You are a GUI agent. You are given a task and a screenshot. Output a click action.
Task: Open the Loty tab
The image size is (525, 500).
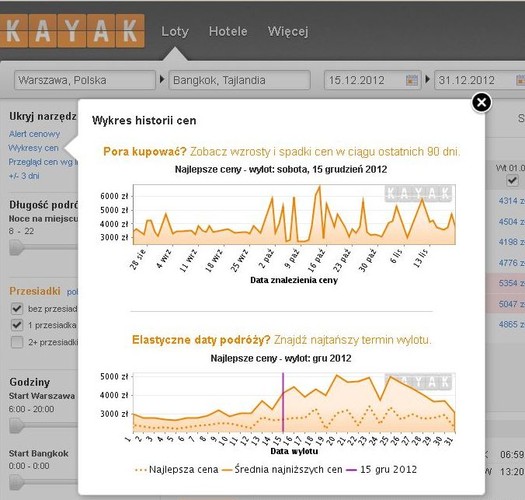175,31
